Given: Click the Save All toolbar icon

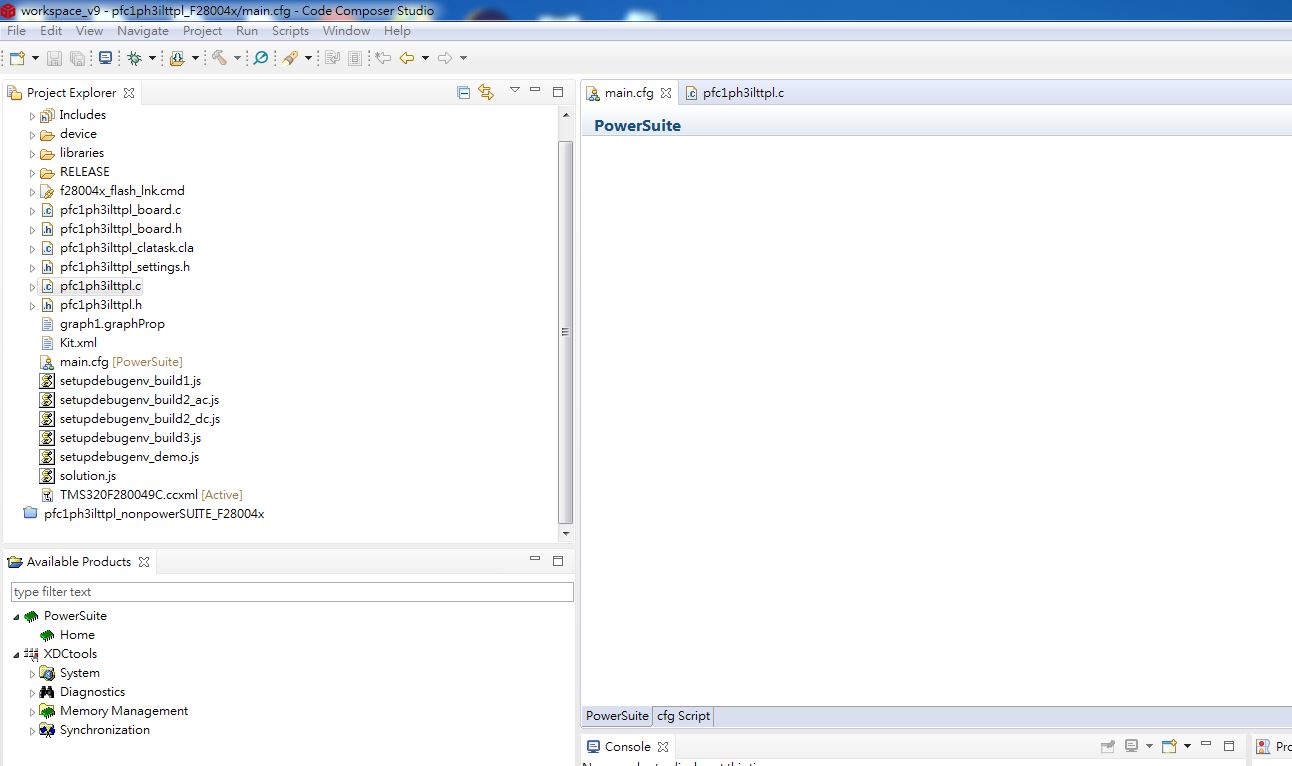Looking at the screenshot, I should tap(77, 58).
